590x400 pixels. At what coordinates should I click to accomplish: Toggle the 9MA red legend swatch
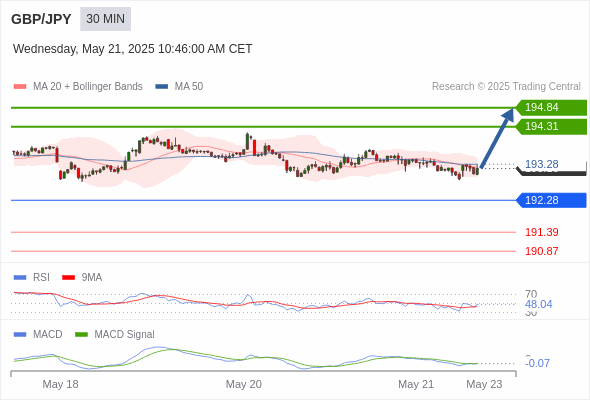(68, 278)
